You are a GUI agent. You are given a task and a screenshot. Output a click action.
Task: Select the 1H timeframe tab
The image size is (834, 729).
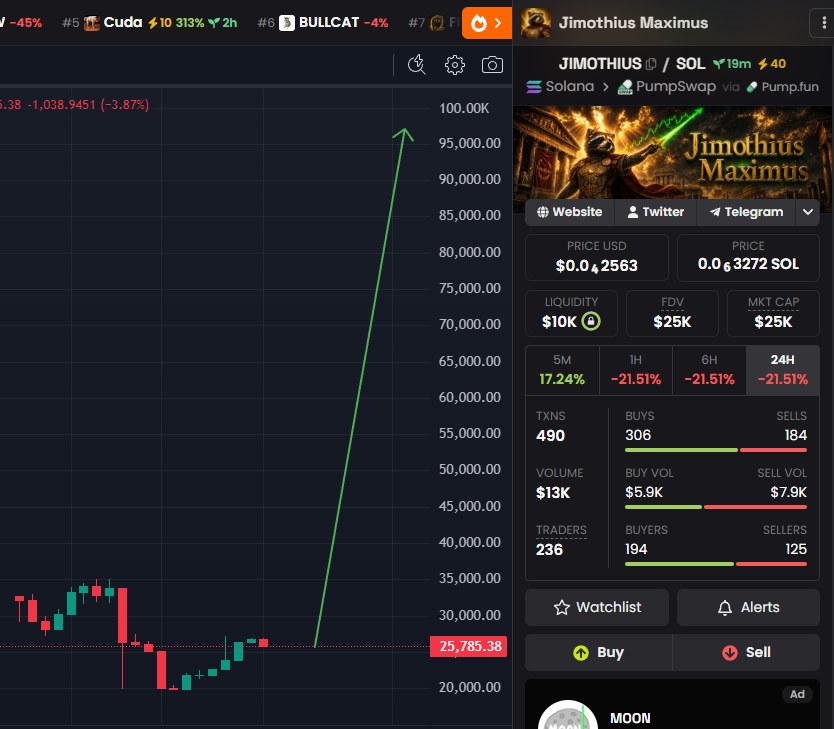point(636,370)
